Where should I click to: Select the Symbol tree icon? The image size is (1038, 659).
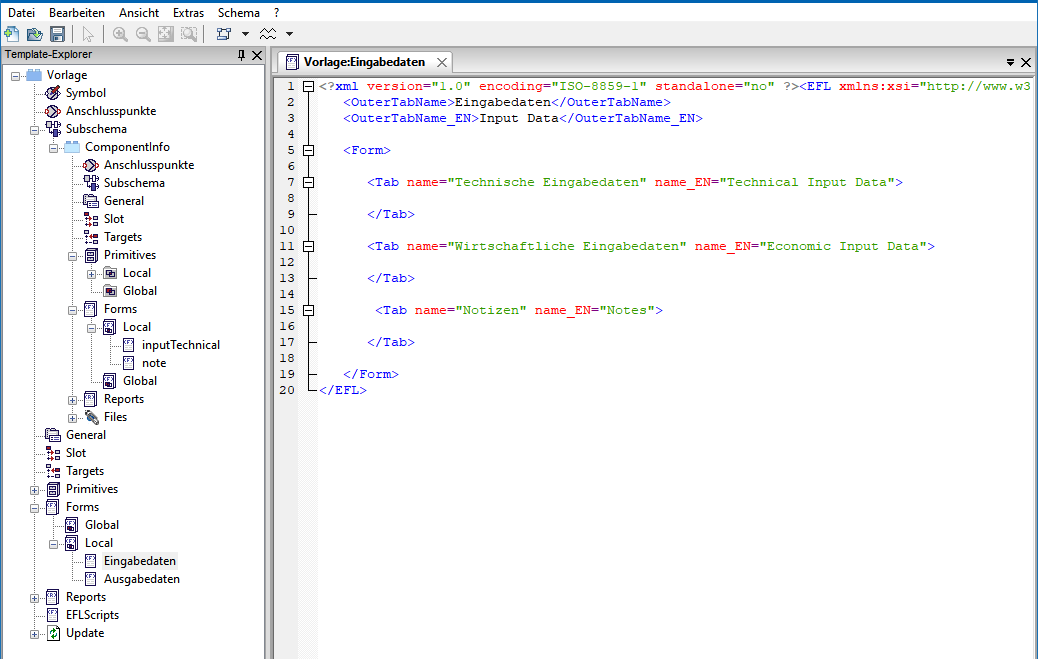coord(52,93)
